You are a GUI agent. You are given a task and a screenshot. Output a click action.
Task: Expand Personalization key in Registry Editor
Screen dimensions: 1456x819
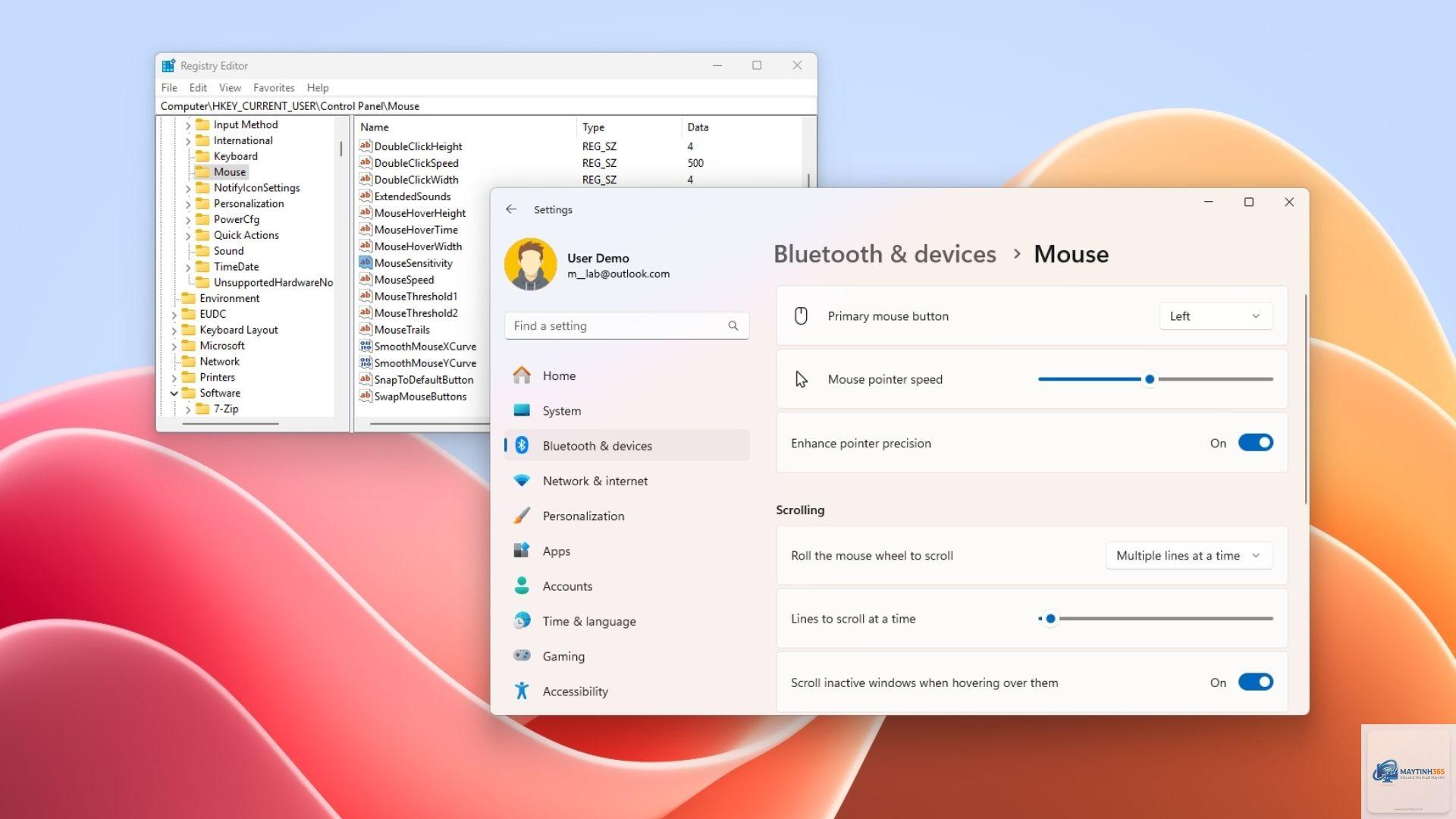click(188, 204)
